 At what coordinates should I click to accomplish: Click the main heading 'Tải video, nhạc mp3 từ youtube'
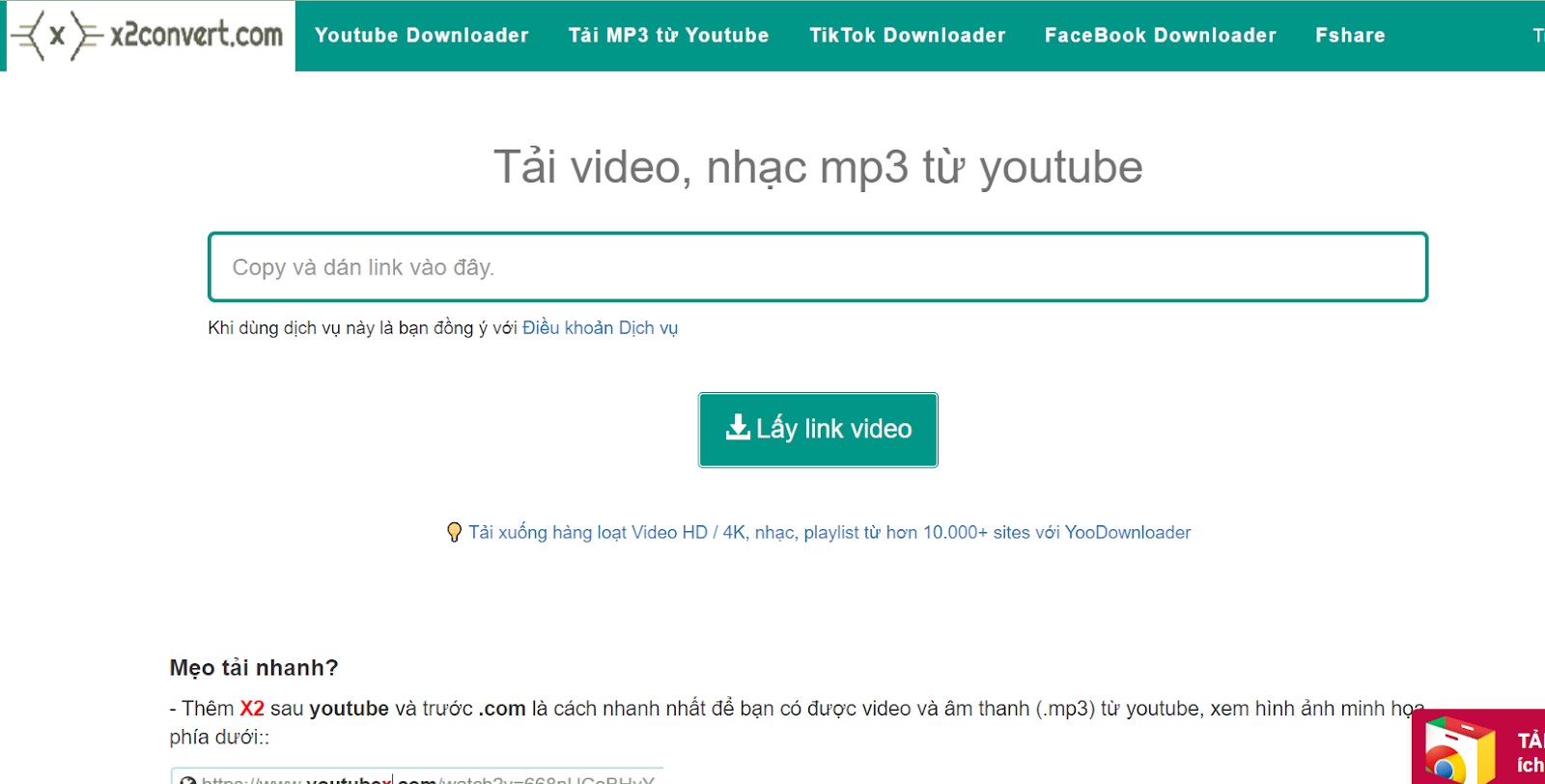818,167
